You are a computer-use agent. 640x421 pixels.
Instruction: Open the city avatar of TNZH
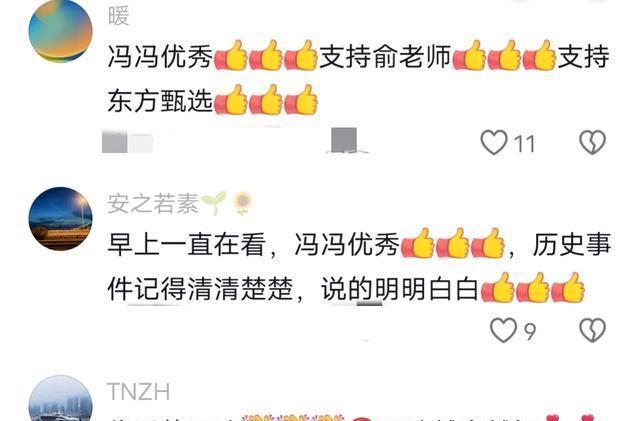(x=60, y=398)
